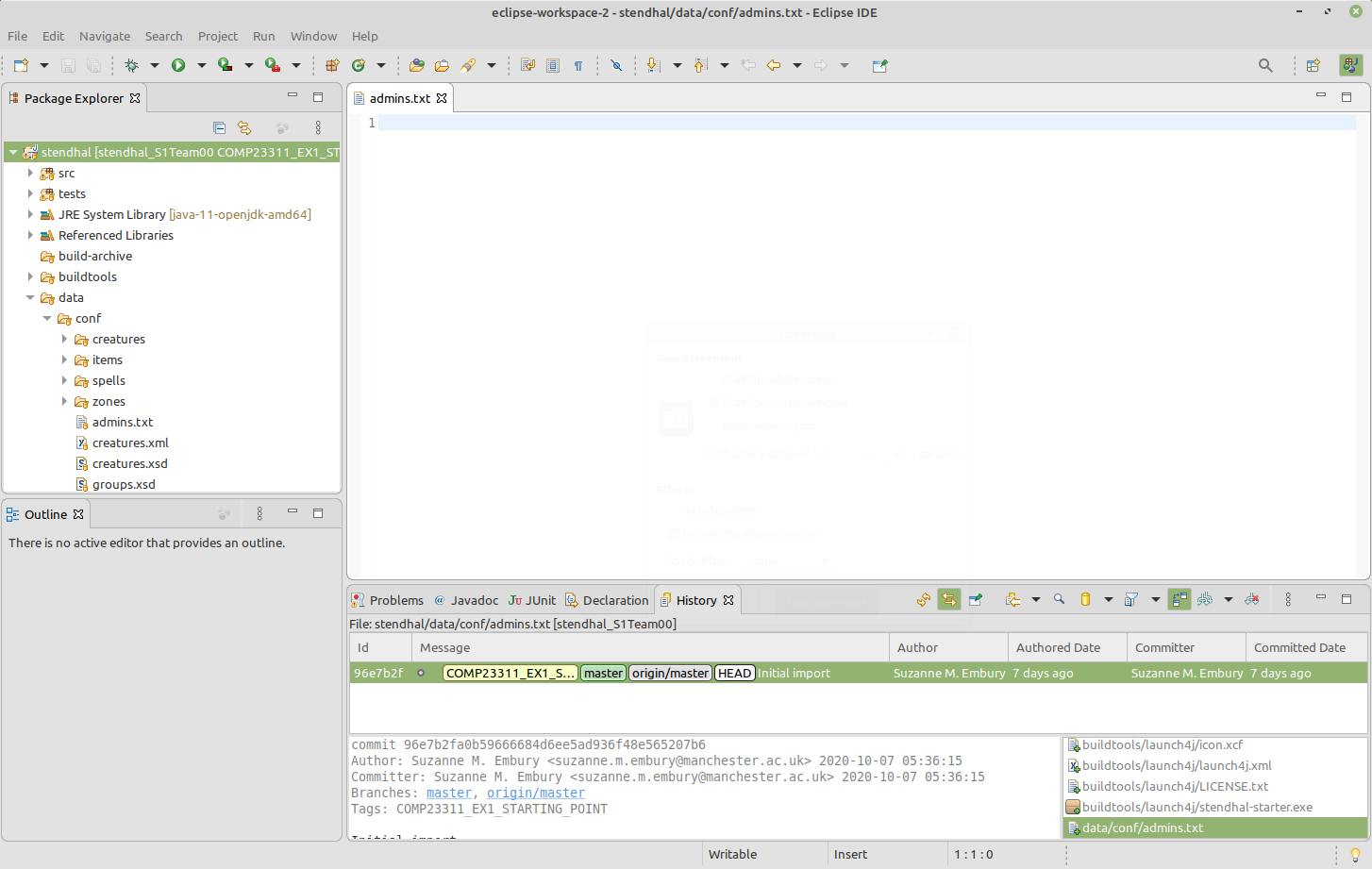The image size is (1372, 869).
Task: Select the Java perspective icon
Action: click(x=1350, y=65)
